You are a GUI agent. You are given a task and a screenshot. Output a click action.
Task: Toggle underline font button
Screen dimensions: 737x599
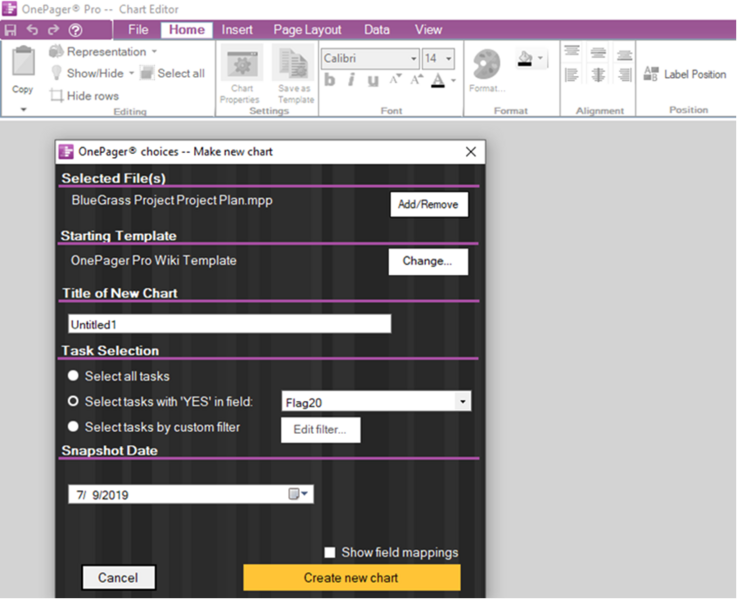coord(373,80)
